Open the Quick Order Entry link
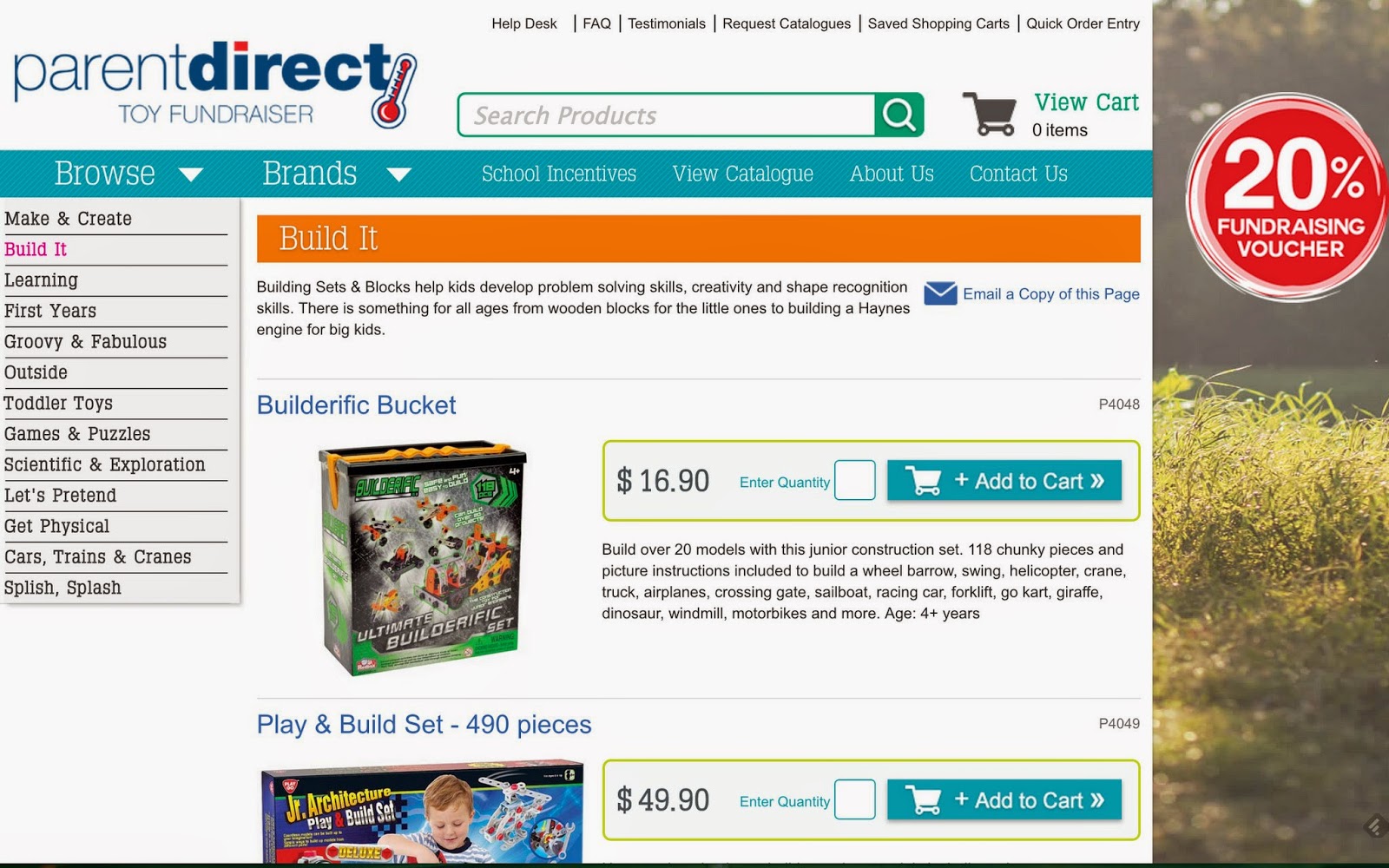The width and height of the screenshot is (1389, 868). coord(1083,23)
